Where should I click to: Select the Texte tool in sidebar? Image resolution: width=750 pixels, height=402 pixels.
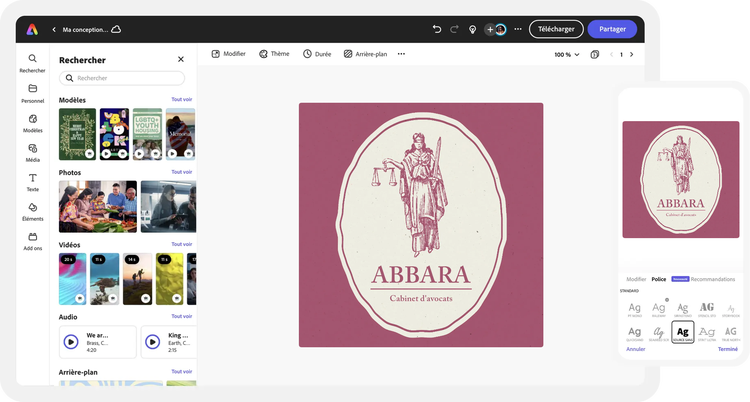click(x=33, y=182)
